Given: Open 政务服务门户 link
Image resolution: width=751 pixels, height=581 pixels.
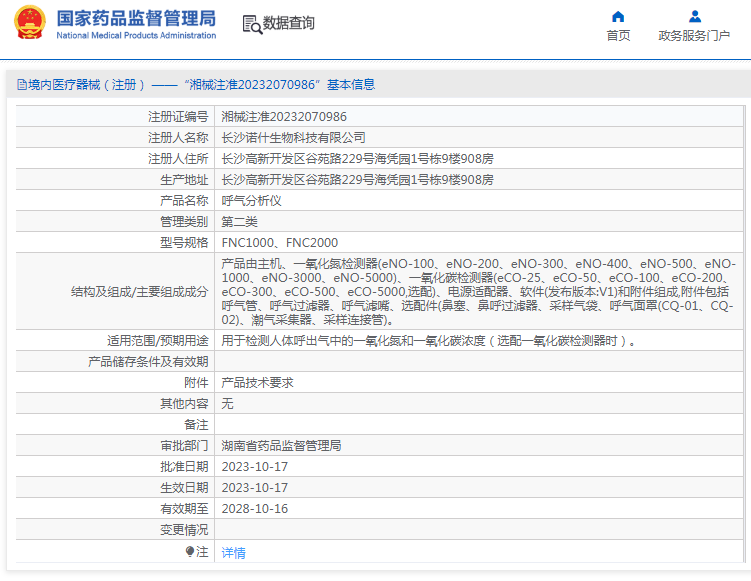Looking at the screenshot, I should point(694,35).
